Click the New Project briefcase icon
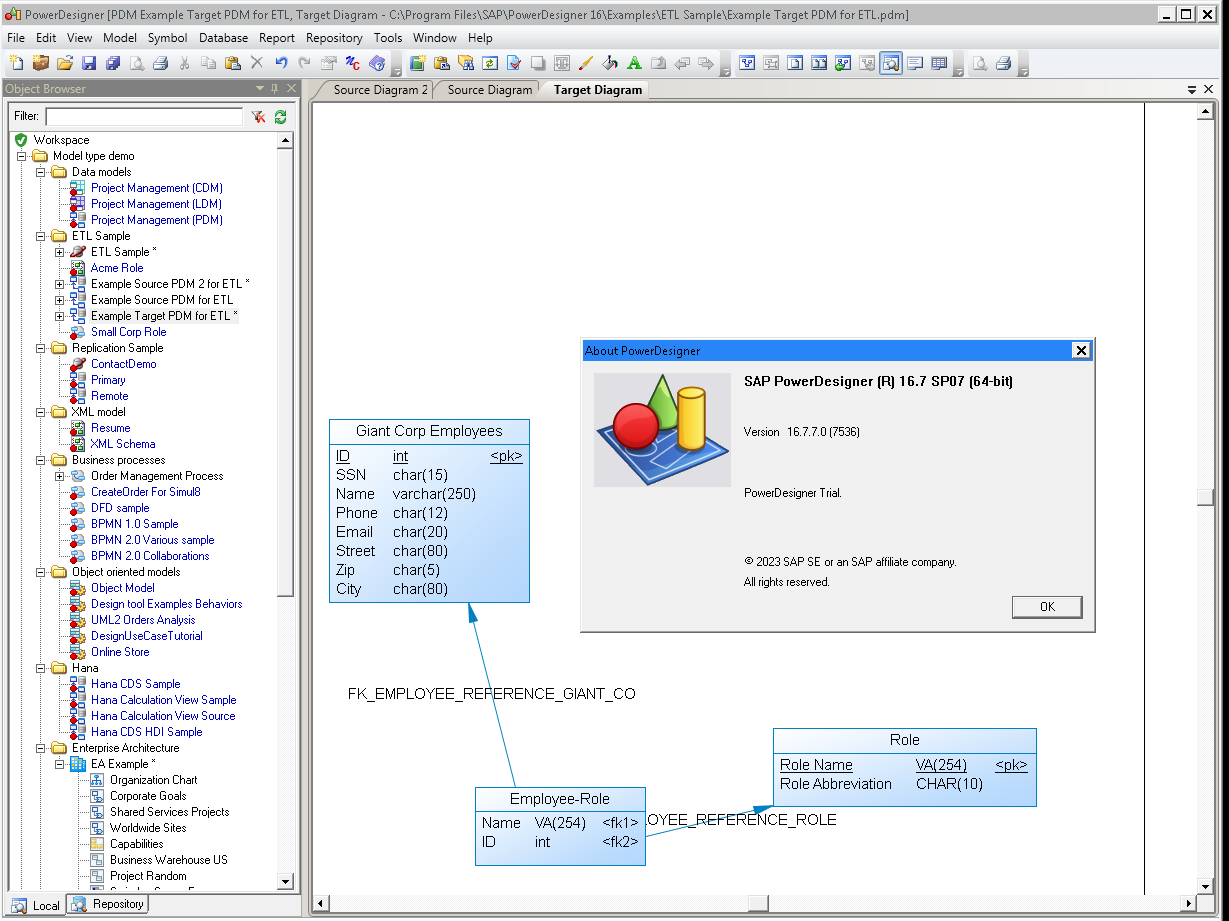1229x921 pixels. (x=41, y=63)
